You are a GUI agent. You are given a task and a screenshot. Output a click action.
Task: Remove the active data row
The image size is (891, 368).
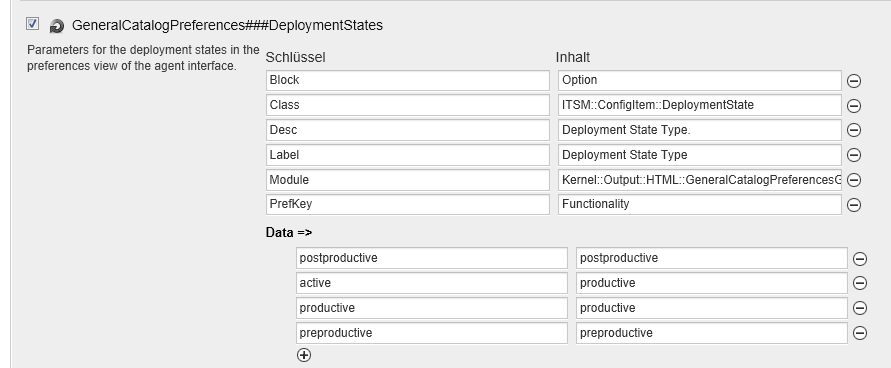point(860,283)
